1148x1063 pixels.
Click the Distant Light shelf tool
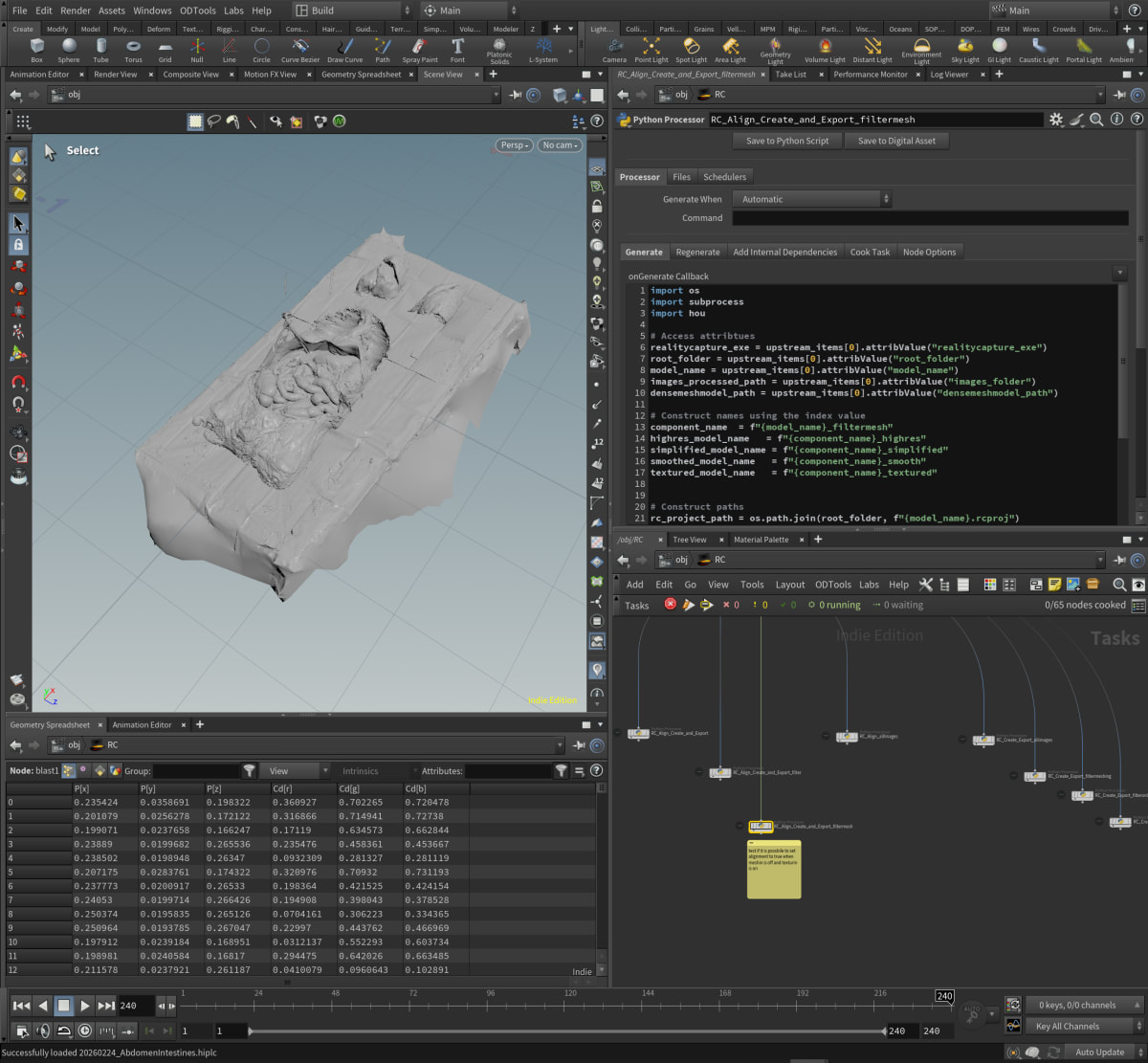(x=872, y=50)
